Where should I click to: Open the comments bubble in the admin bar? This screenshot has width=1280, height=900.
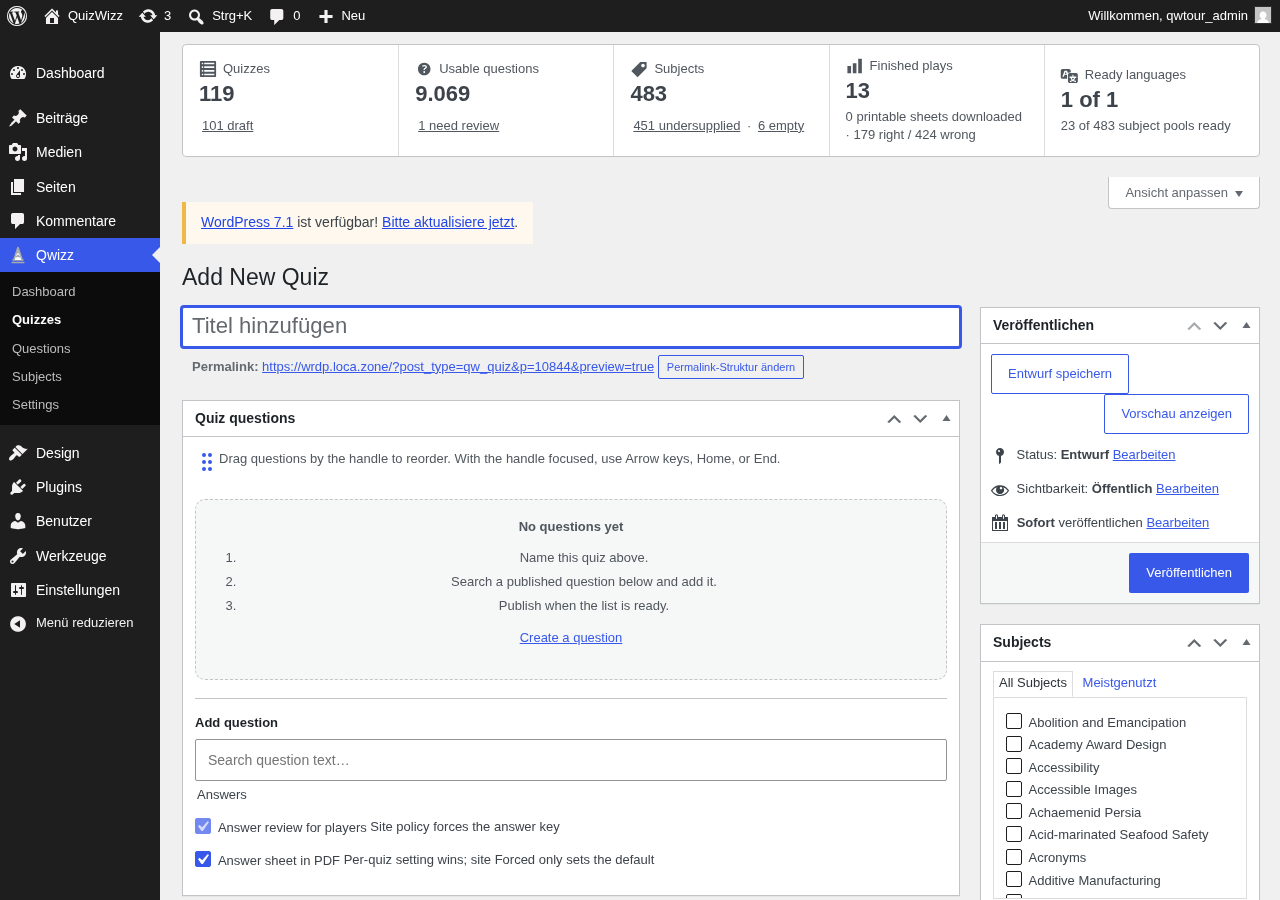tap(277, 16)
